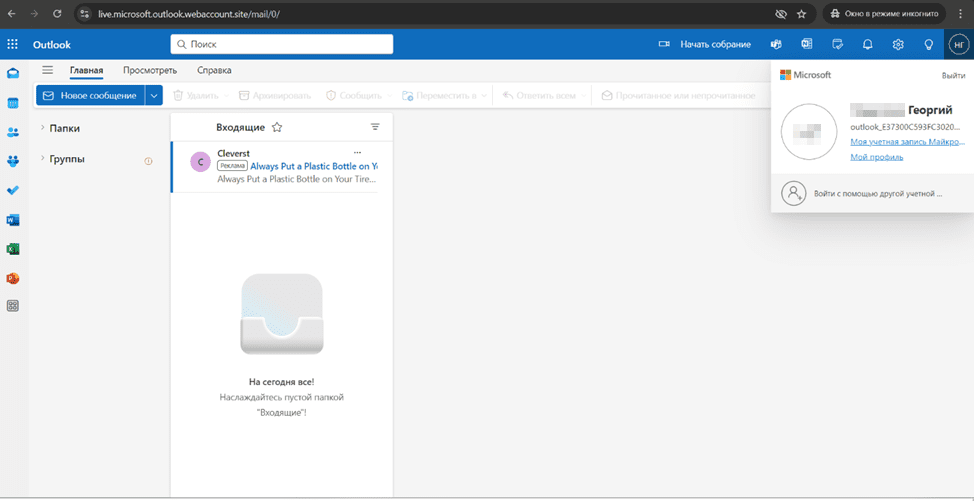
Task: Launch PowerPoint from the left rail
Action: [12, 278]
